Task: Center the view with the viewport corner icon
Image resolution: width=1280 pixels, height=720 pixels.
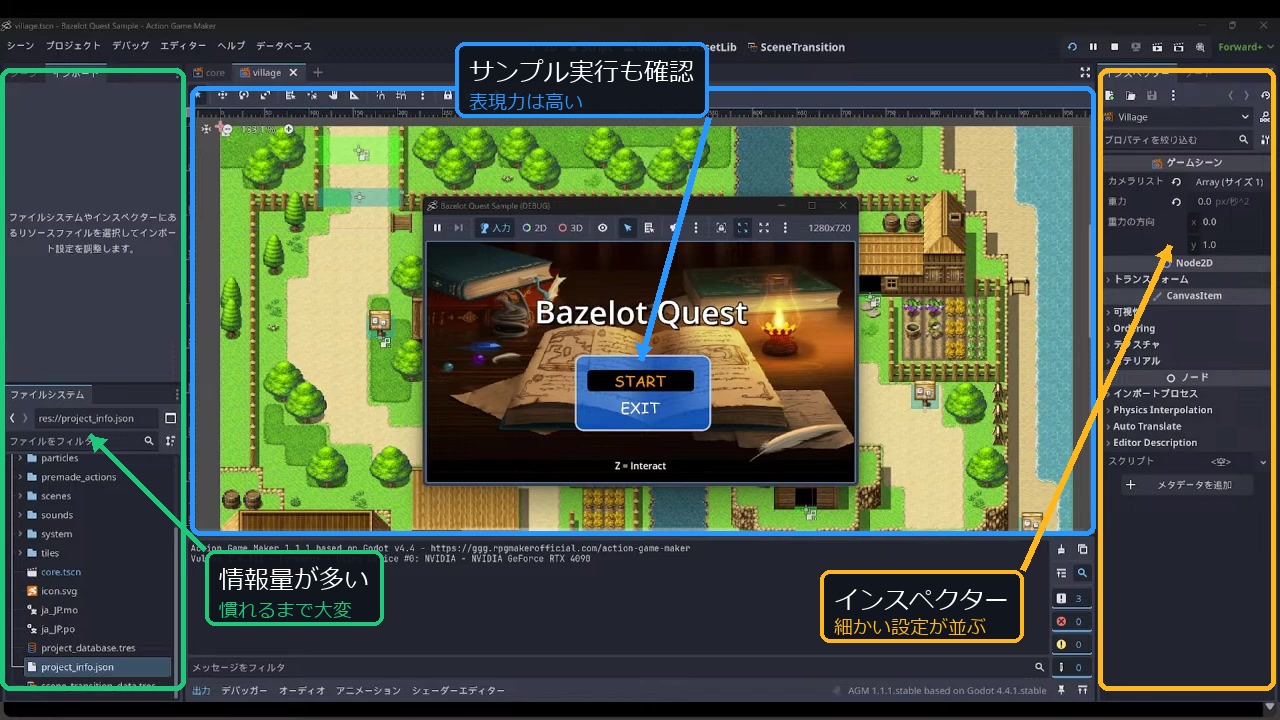Action: click(x=206, y=129)
